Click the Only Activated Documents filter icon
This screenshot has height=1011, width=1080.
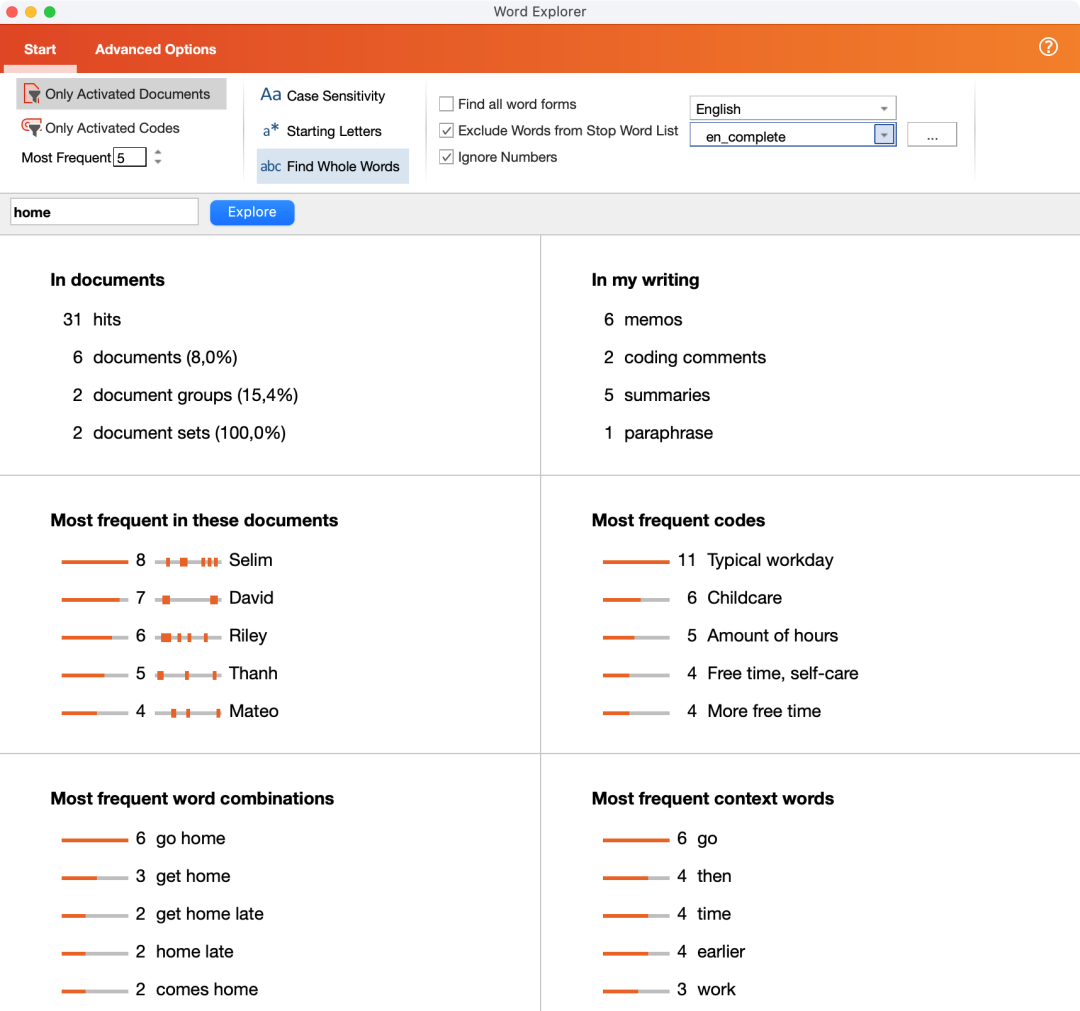[x=32, y=94]
